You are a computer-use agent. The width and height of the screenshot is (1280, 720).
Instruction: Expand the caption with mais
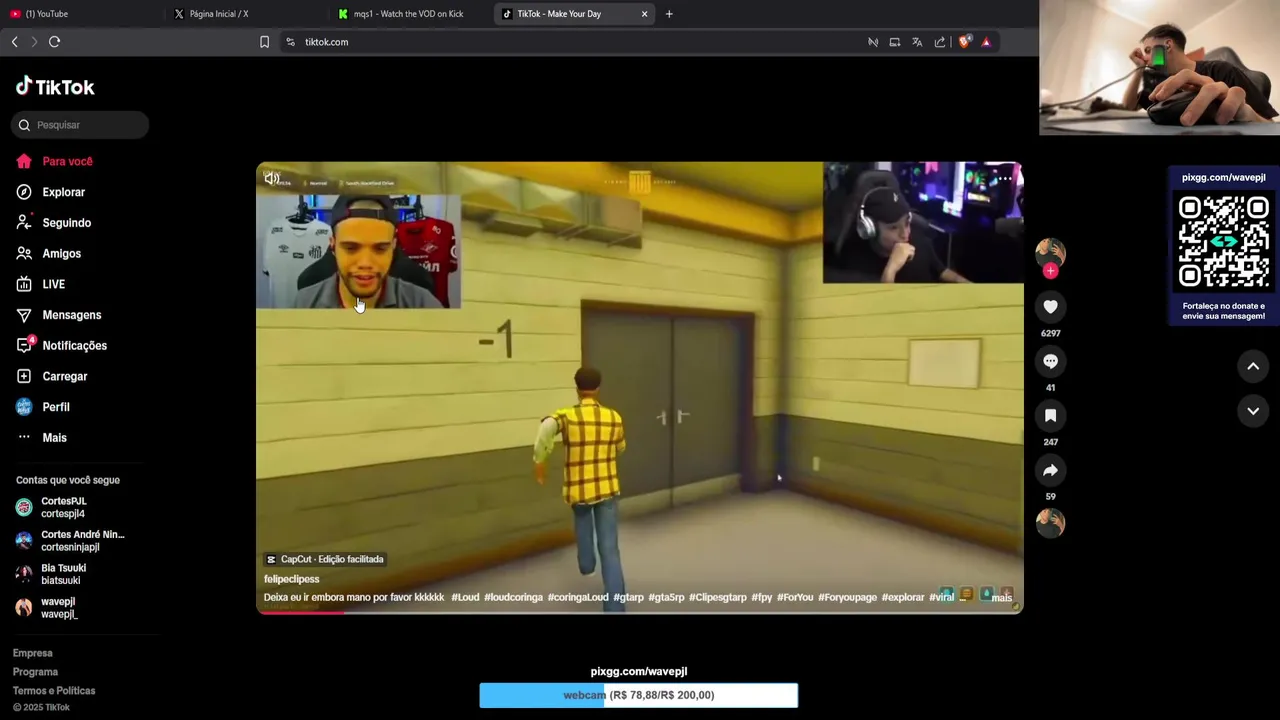pos(1001,597)
